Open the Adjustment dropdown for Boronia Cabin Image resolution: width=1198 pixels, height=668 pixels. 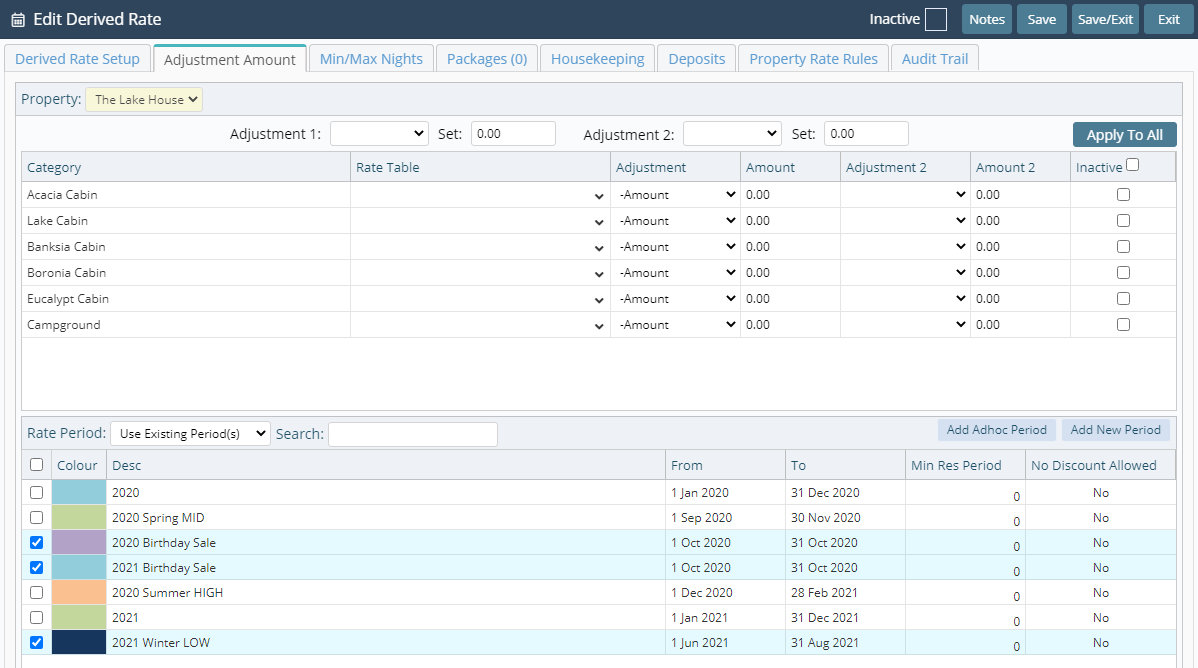(x=675, y=273)
